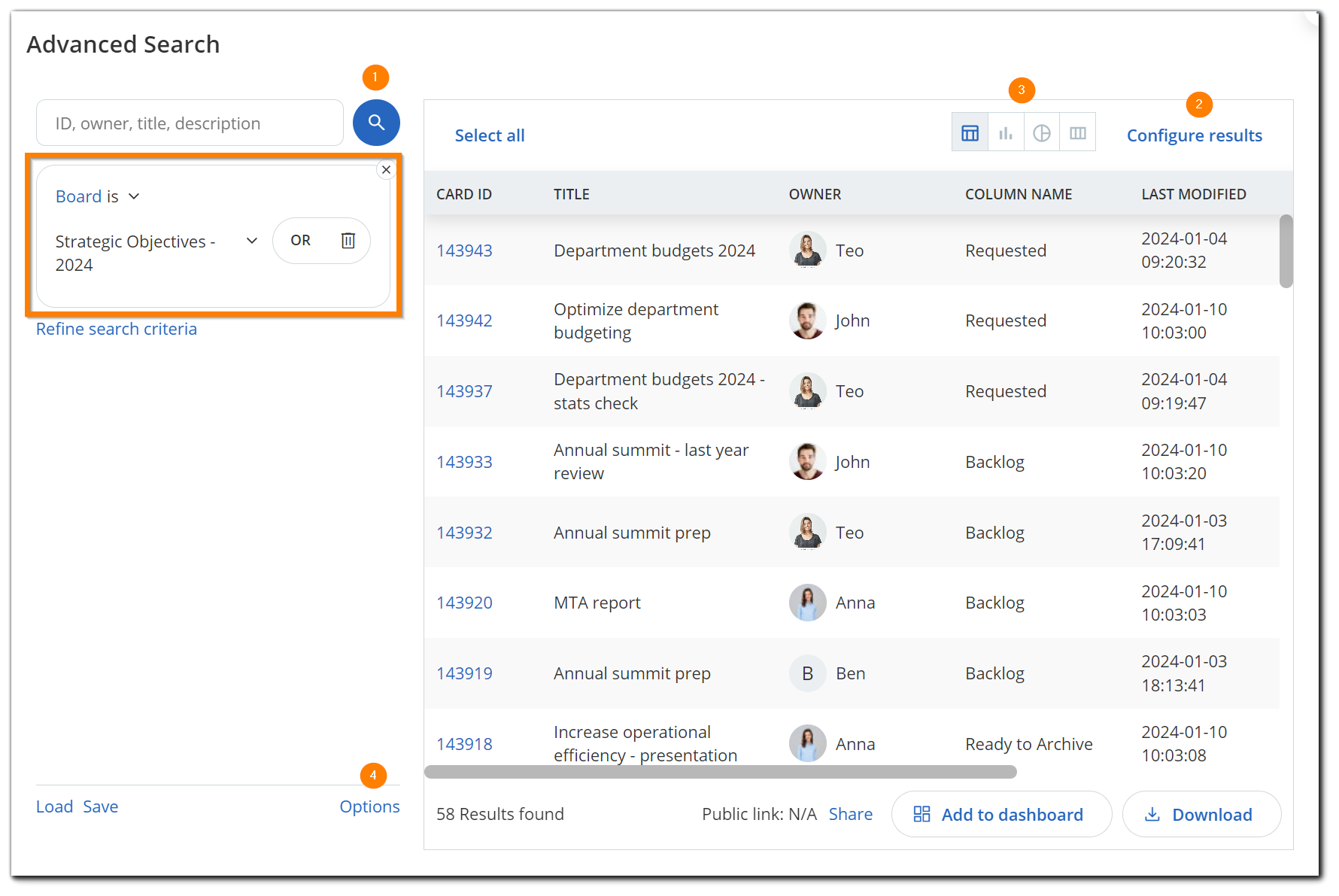Switch to the bar chart view
1339x896 pixels.
coord(1006,132)
